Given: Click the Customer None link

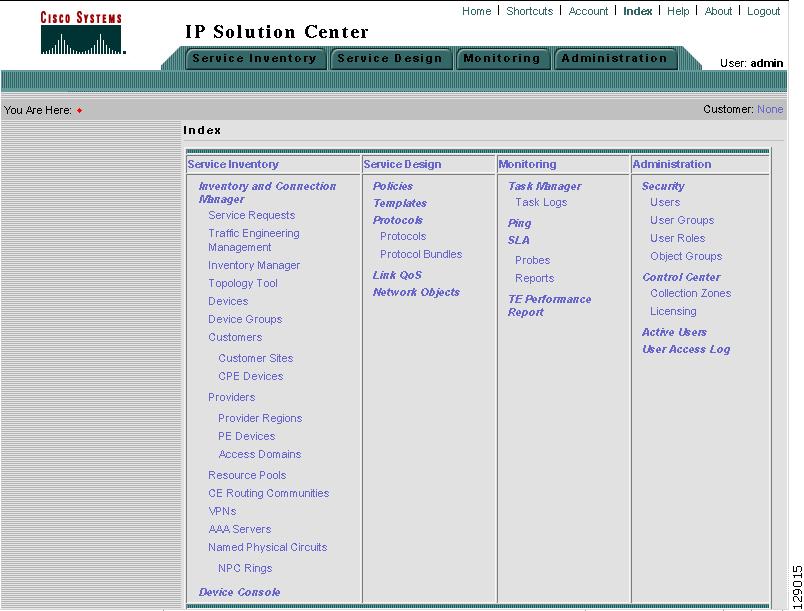Looking at the screenshot, I should click(770, 109).
